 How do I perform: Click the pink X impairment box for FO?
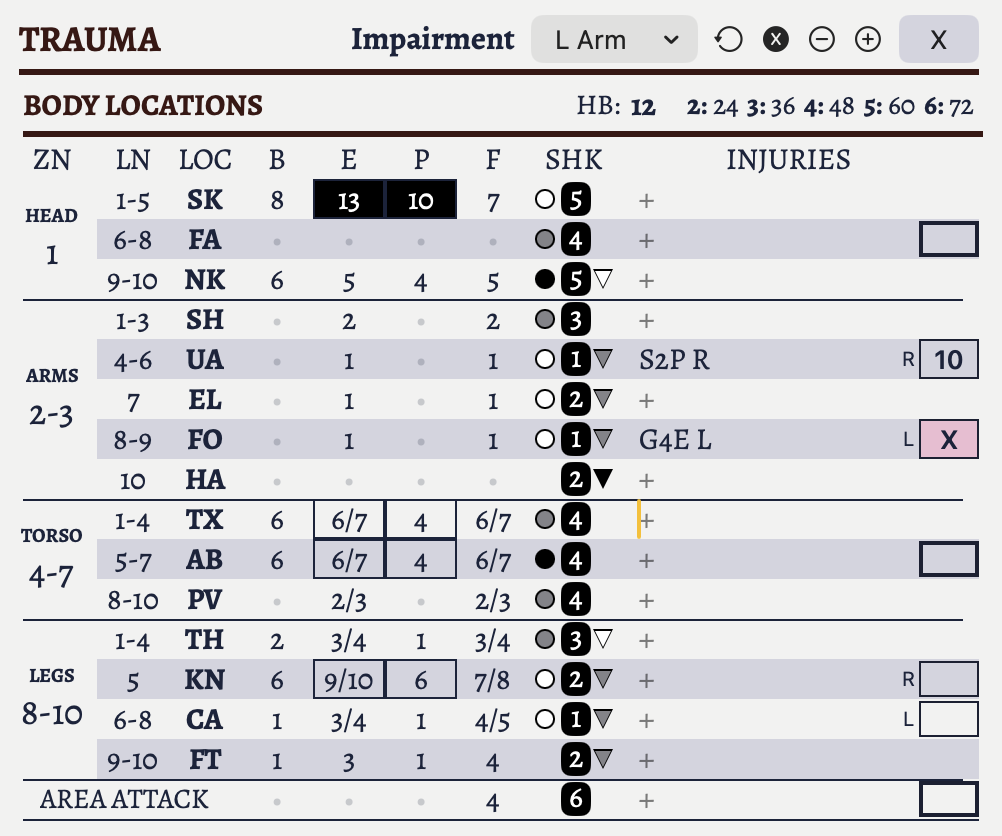coord(948,440)
